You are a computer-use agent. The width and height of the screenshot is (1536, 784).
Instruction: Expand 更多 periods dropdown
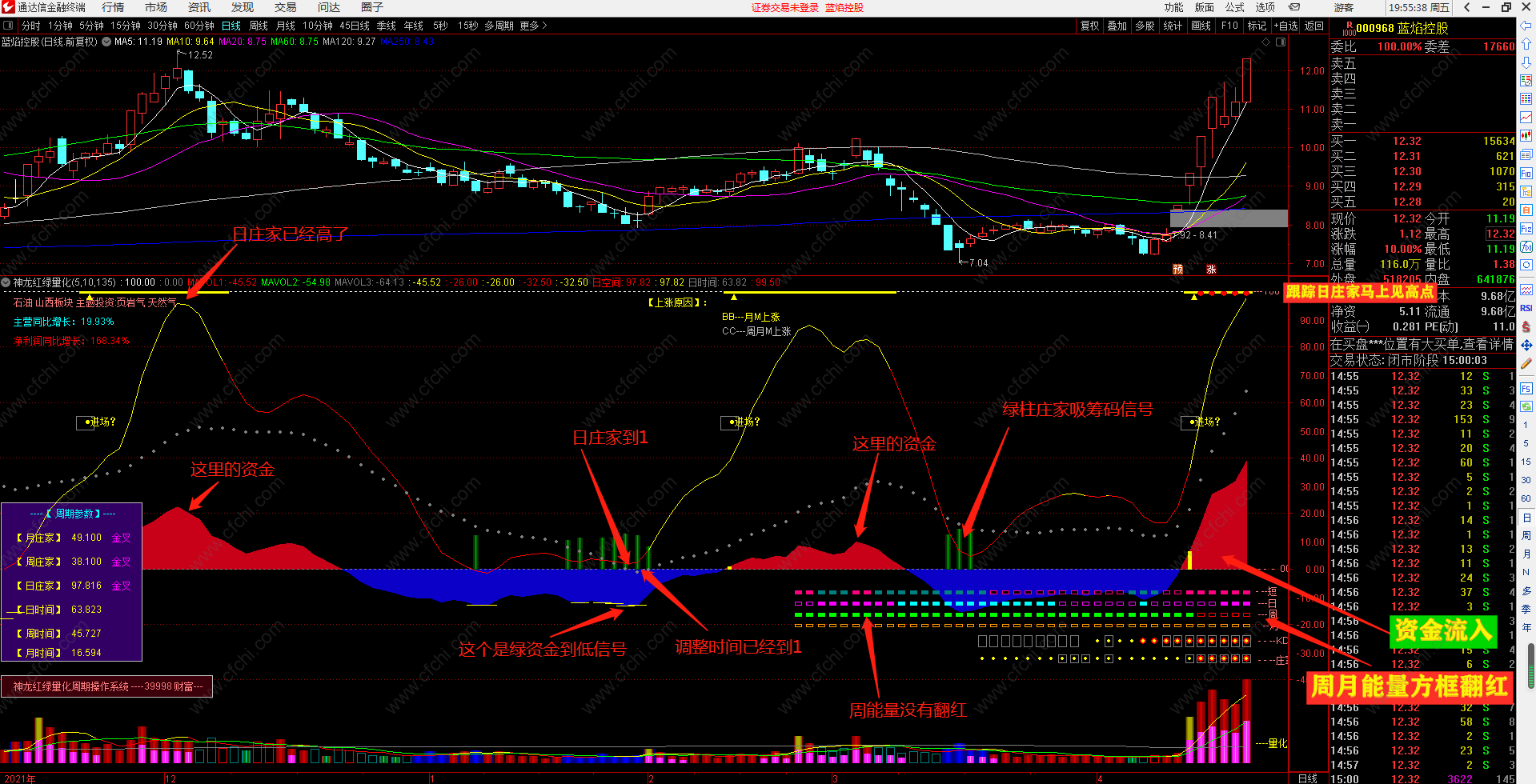[533, 26]
